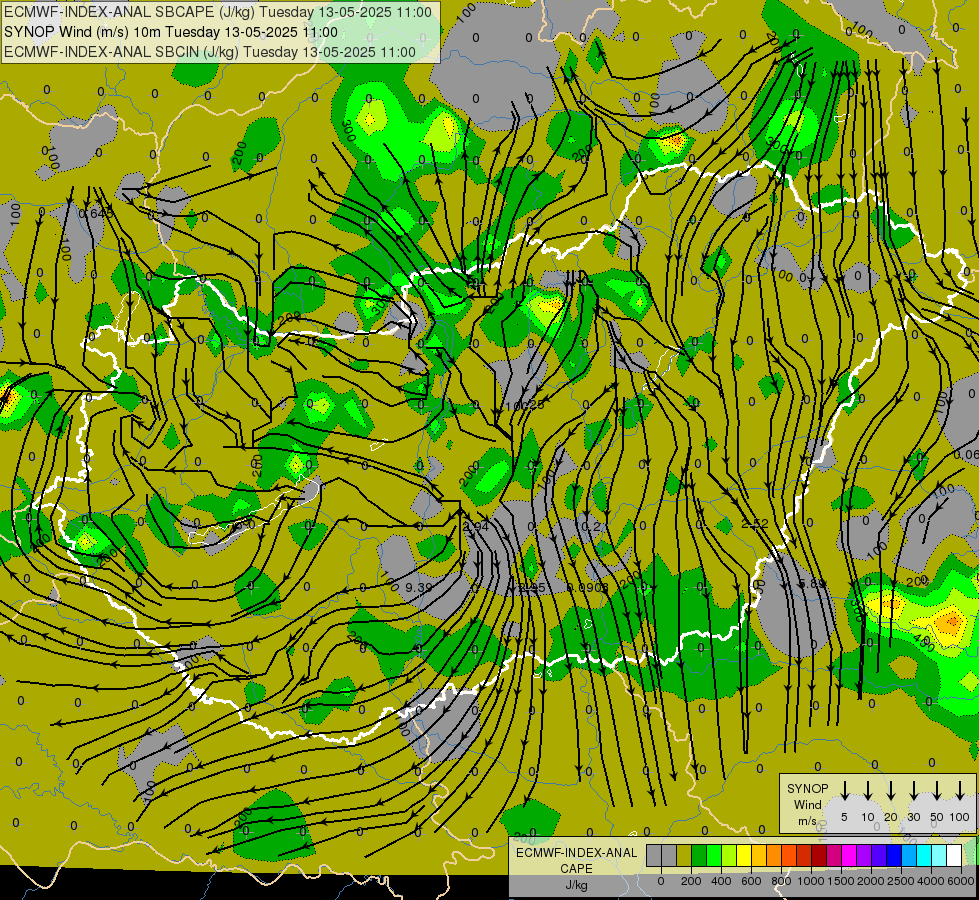
Task: Pick the white CAPE legend swatch
Action: coord(955,856)
